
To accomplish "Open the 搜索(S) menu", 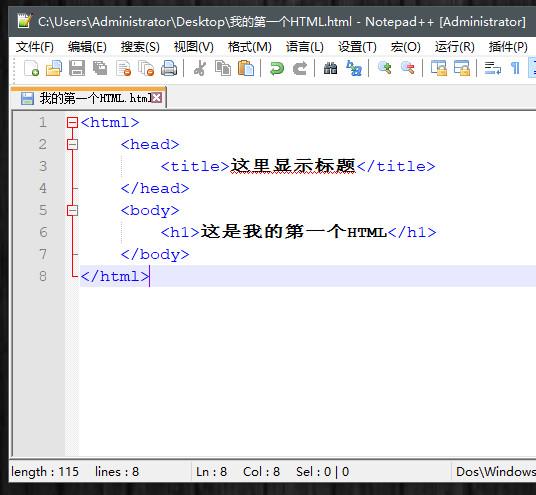I will tap(140, 47).
